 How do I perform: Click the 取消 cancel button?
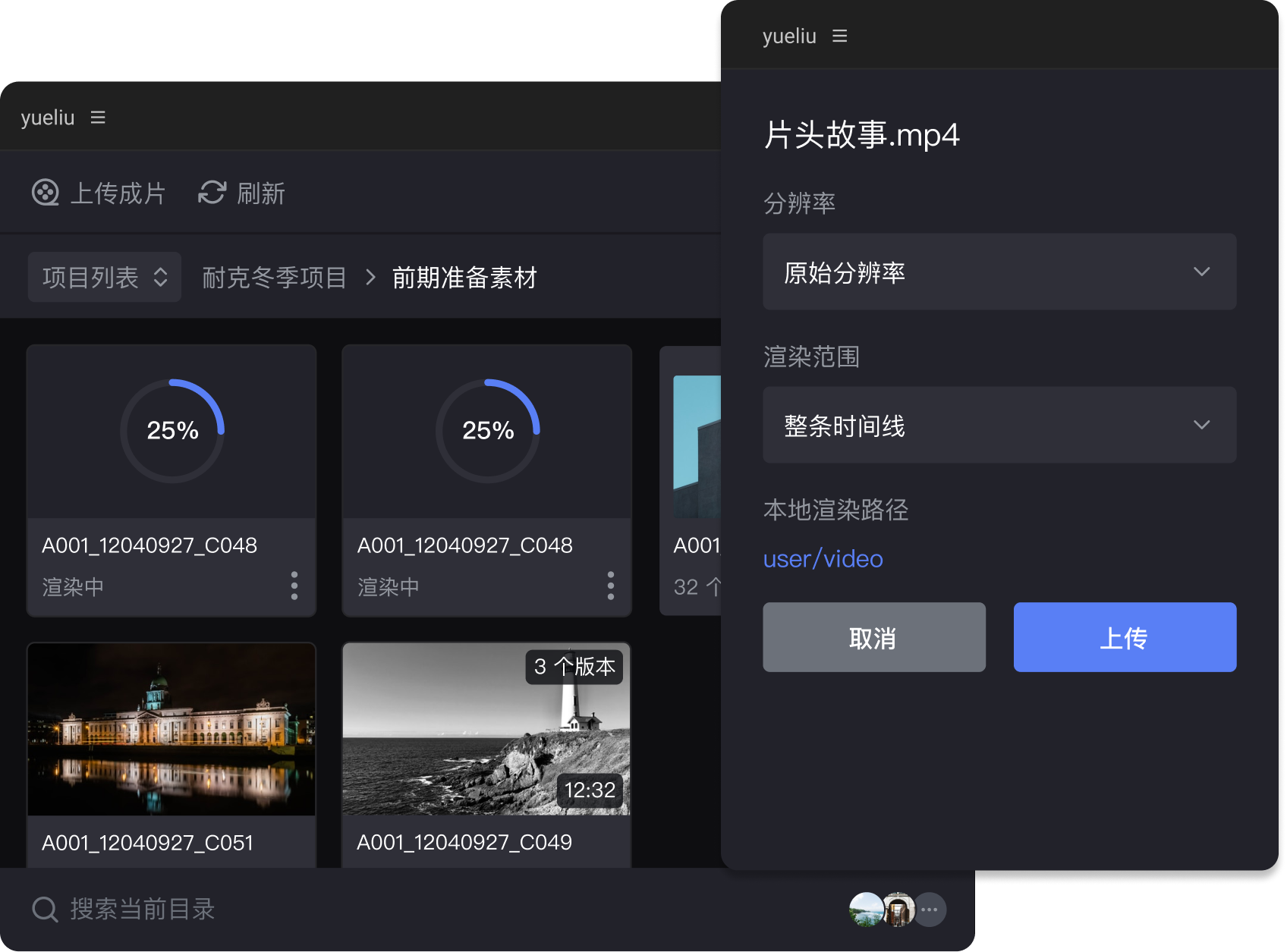point(874,637)
